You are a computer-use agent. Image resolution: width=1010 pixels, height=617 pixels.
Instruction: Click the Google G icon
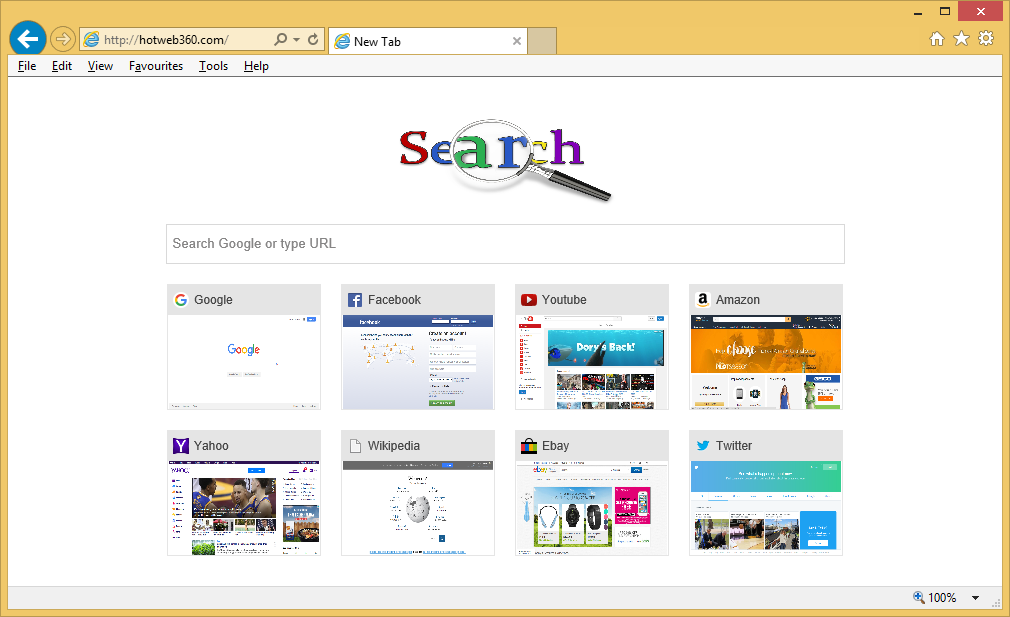[181, 299]
